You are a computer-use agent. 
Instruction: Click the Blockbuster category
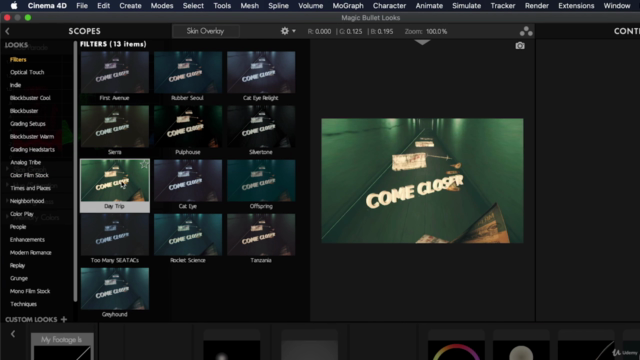tap(24, 111)
